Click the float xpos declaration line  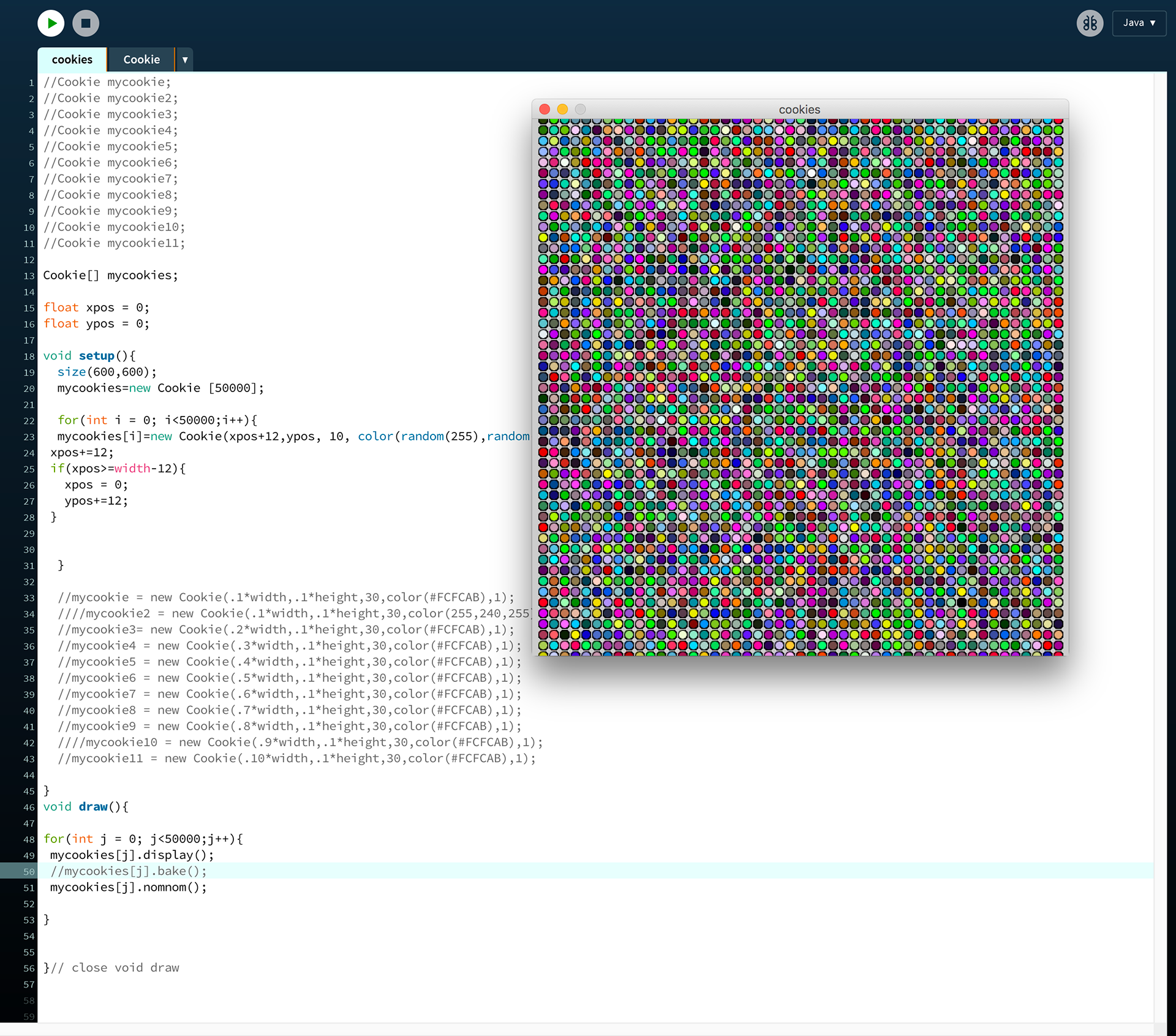(96, 308)
